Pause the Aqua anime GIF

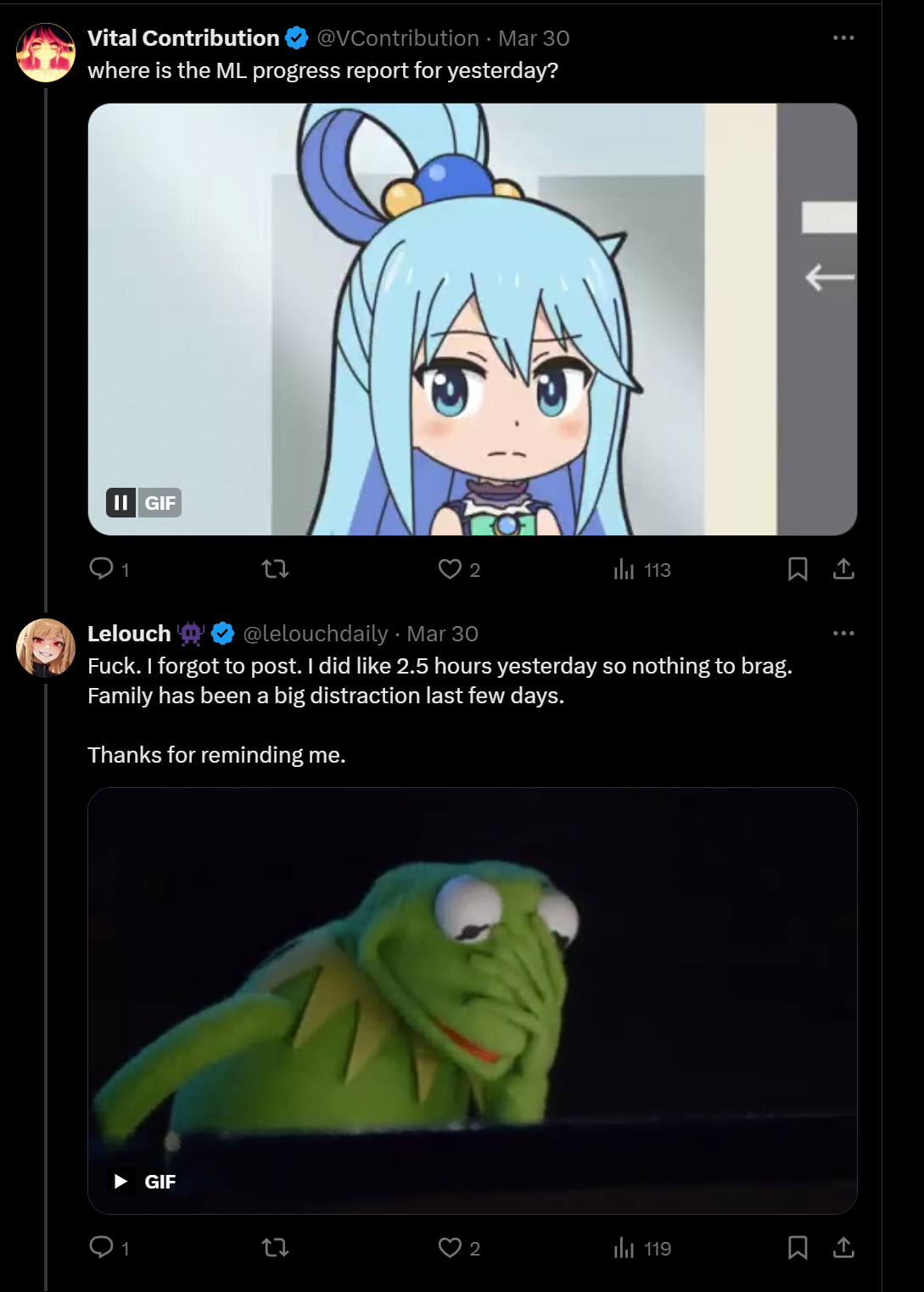point(119,502)
